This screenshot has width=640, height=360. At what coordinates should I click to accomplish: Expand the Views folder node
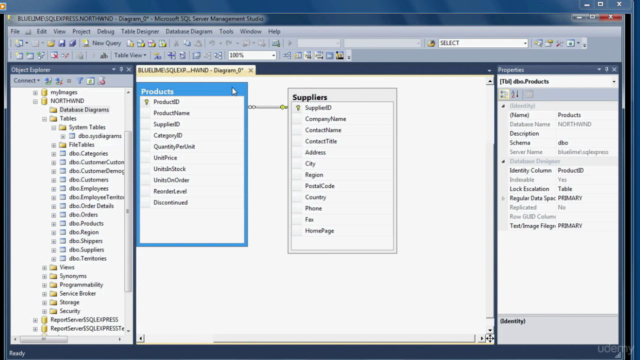pyautogui.click(x=44, y=268)
